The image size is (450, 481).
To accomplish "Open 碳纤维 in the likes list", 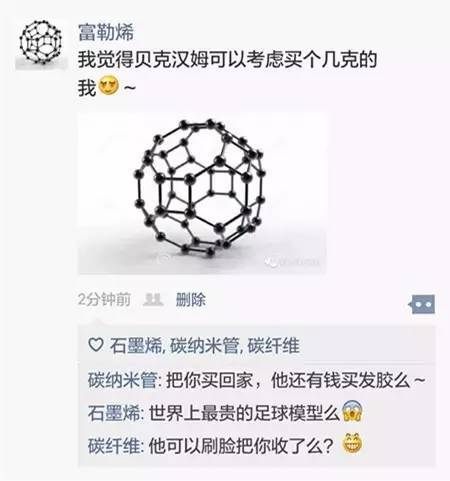I will [x=274, y=345].
